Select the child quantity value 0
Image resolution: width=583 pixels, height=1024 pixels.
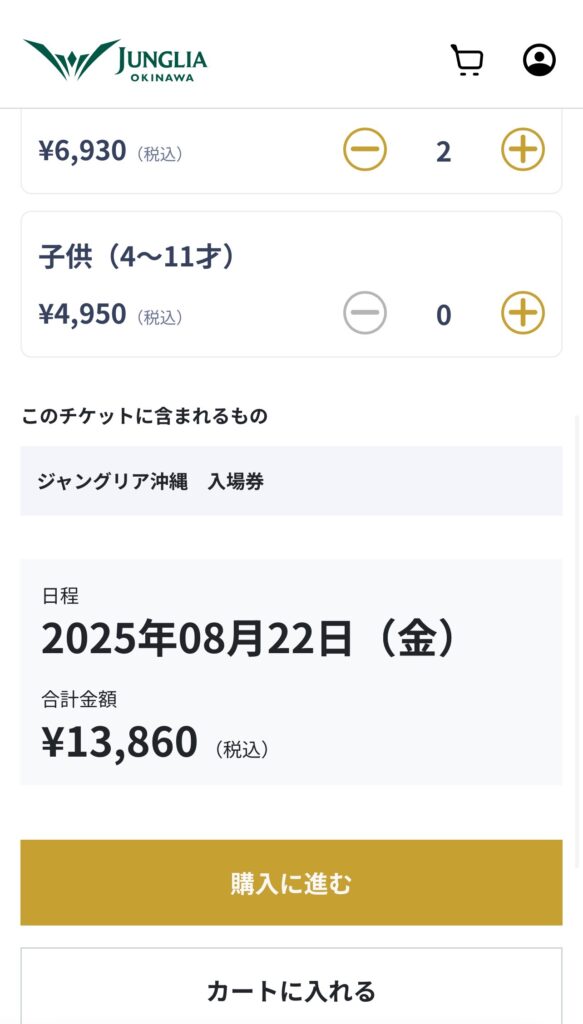pyautogui.click(x=443, y=315)
